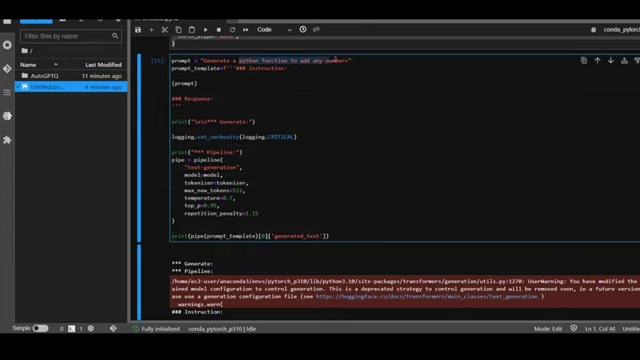Screen dimensions: 640x360
Task: Click the blue new launcher button
Action: click(36, 20)
